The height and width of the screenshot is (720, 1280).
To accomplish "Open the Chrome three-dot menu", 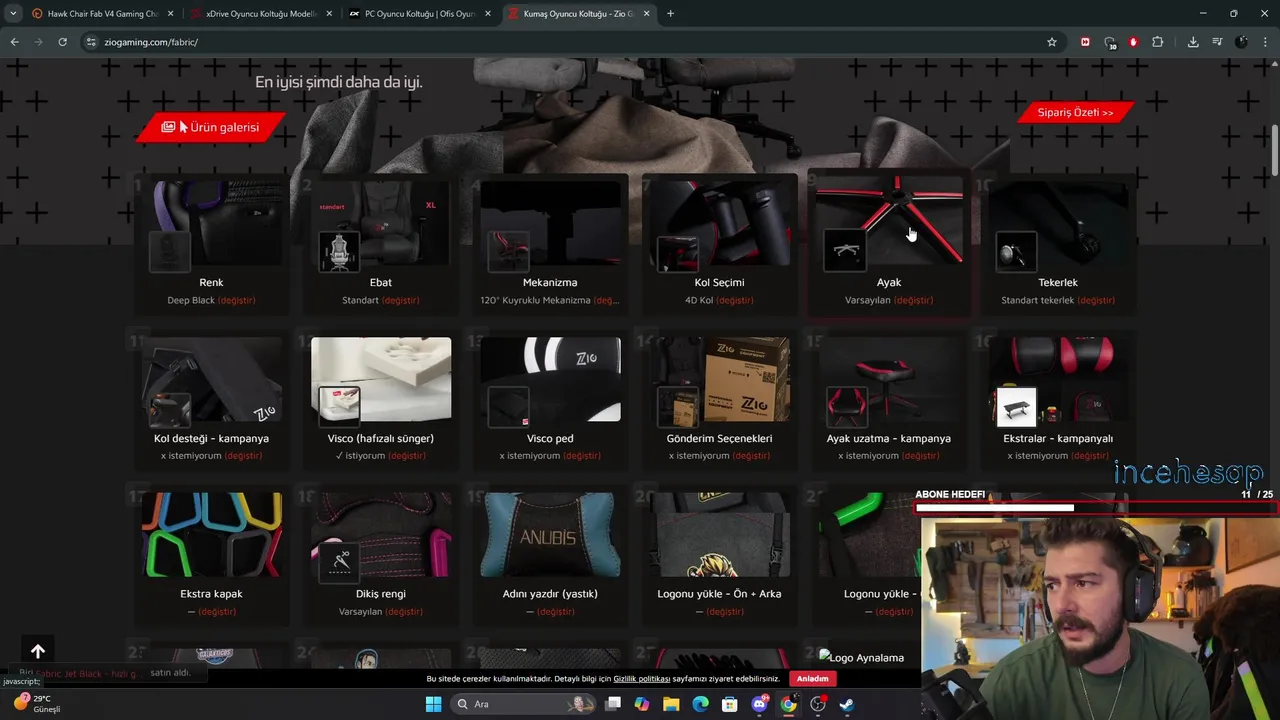I will (x=1265, y=42).
